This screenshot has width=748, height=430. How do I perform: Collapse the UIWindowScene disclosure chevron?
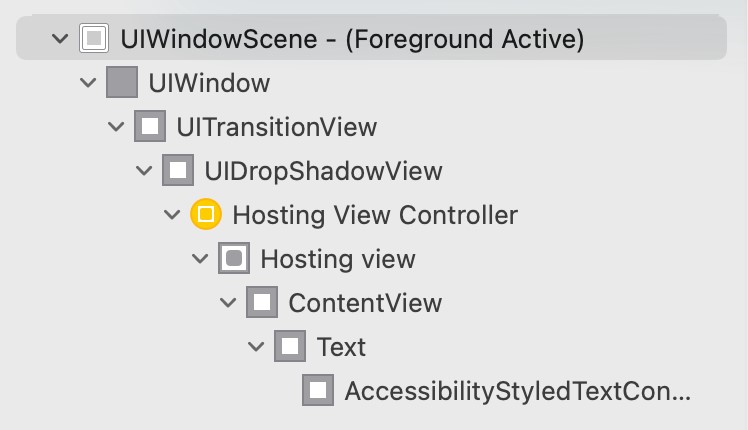point(60,38)
